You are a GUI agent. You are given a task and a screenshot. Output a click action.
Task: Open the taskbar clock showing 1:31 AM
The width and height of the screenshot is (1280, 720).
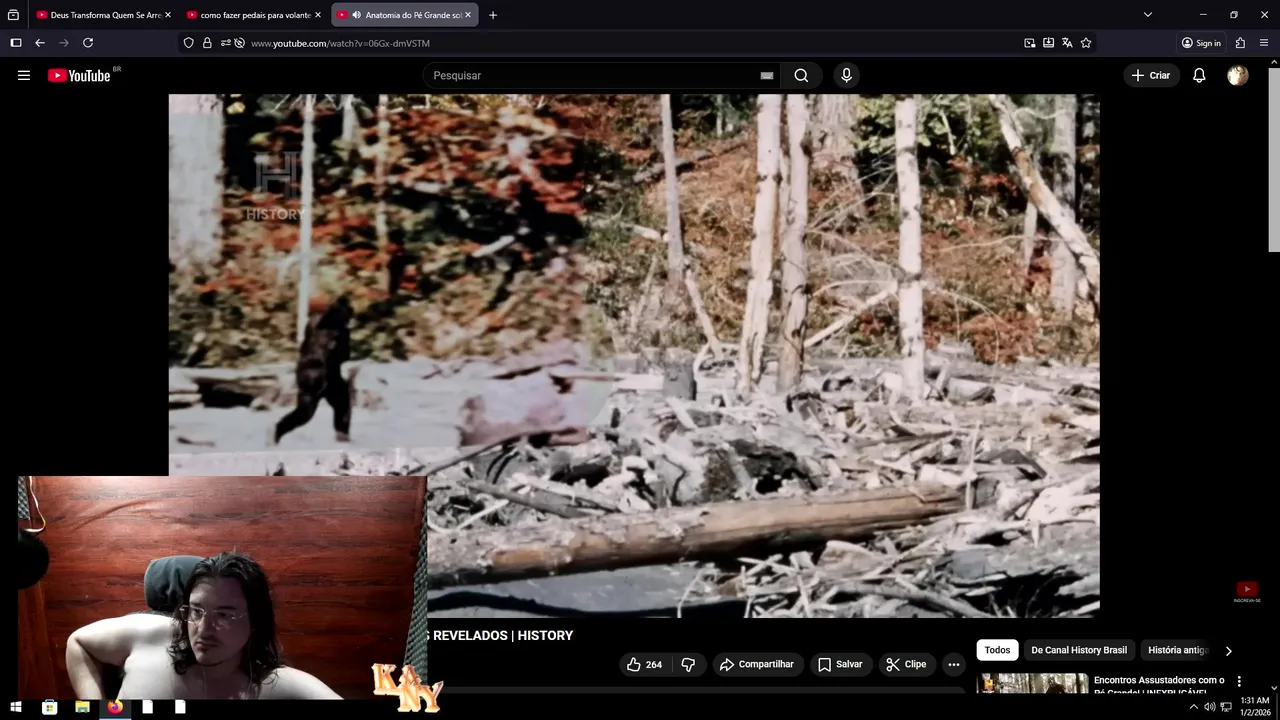pos(1255,706)
